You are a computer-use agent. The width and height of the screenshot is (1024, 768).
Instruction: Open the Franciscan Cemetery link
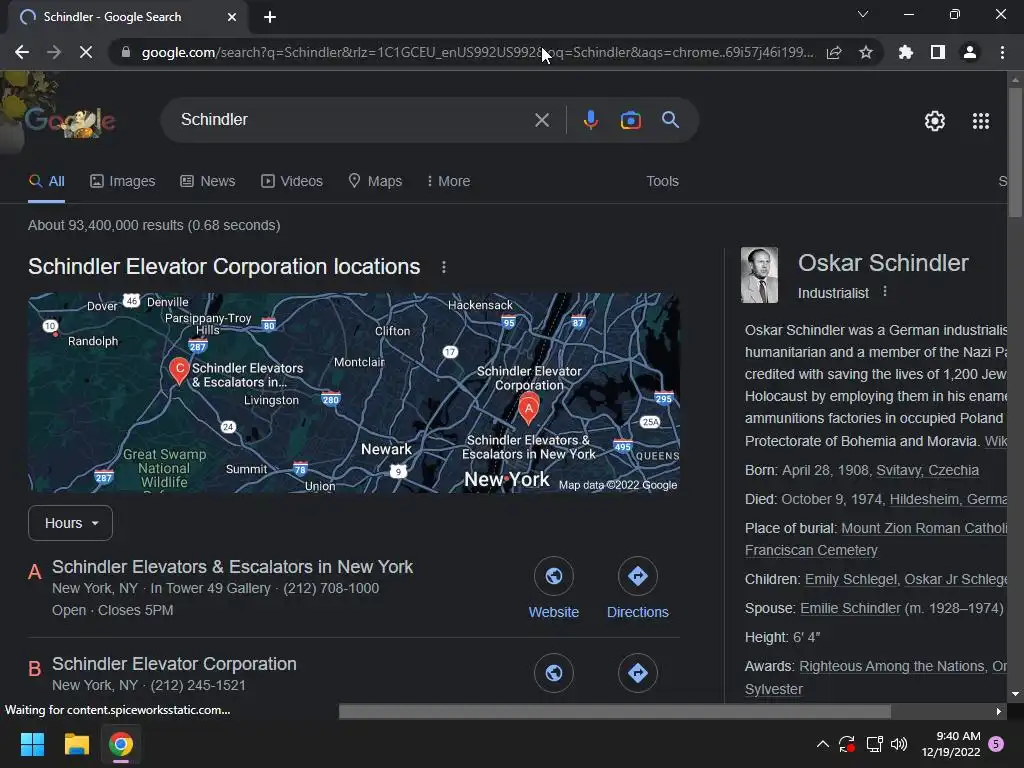point(811,551)
